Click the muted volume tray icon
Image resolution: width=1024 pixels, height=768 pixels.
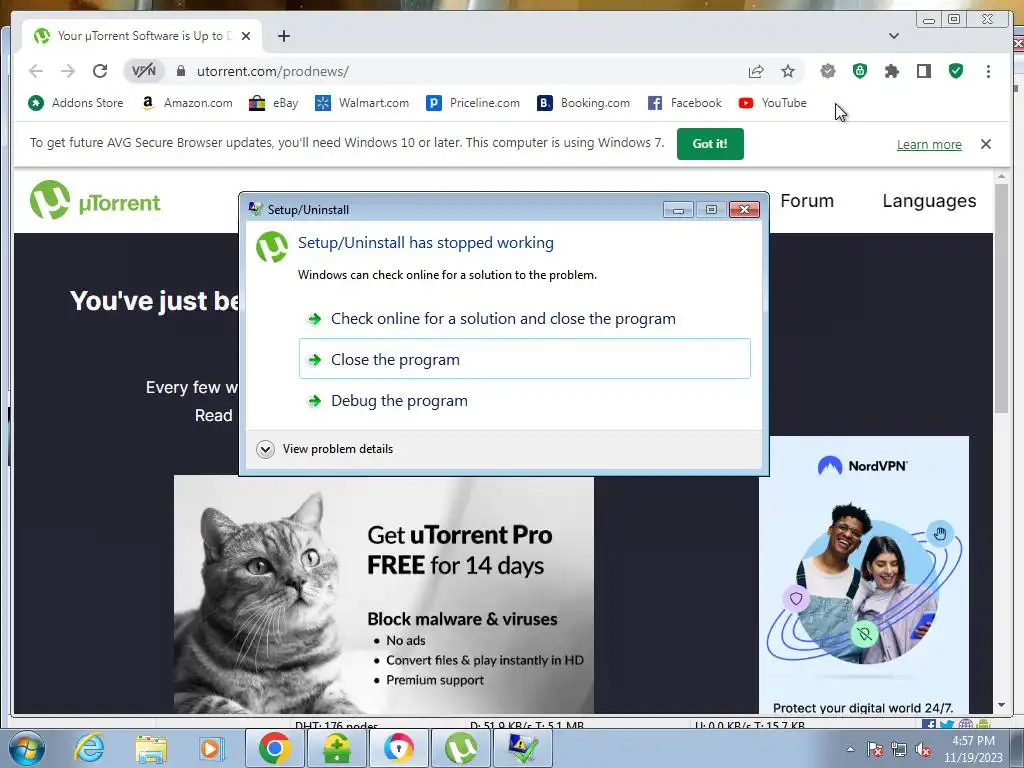pyautogui.click(x=923, y=749)
